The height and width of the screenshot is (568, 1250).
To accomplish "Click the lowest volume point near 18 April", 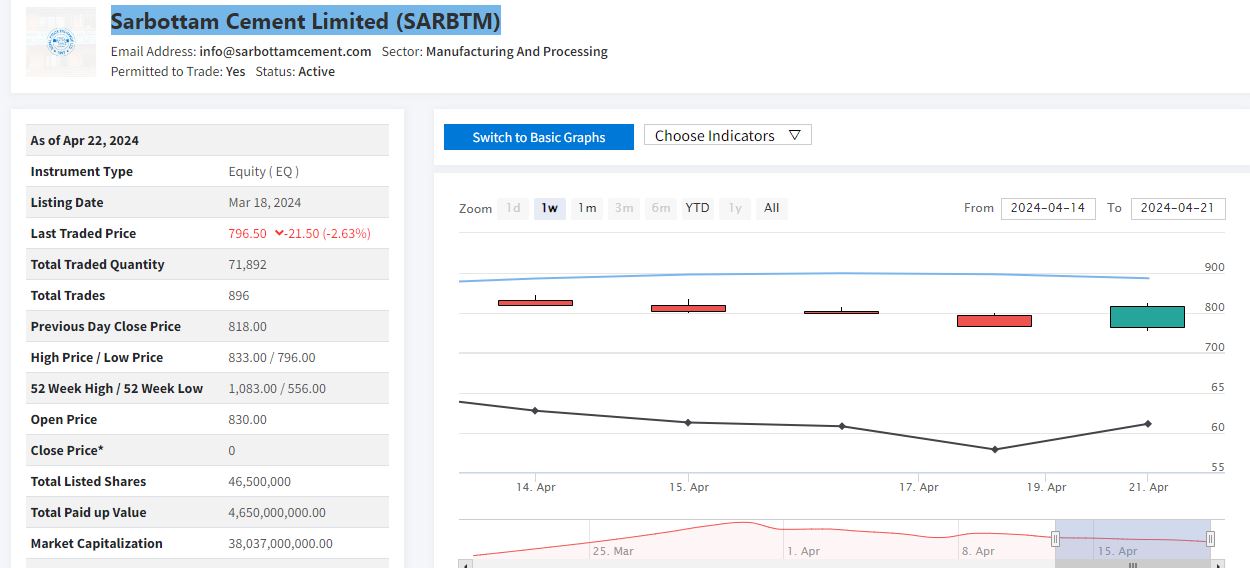I will pos(994,449).
